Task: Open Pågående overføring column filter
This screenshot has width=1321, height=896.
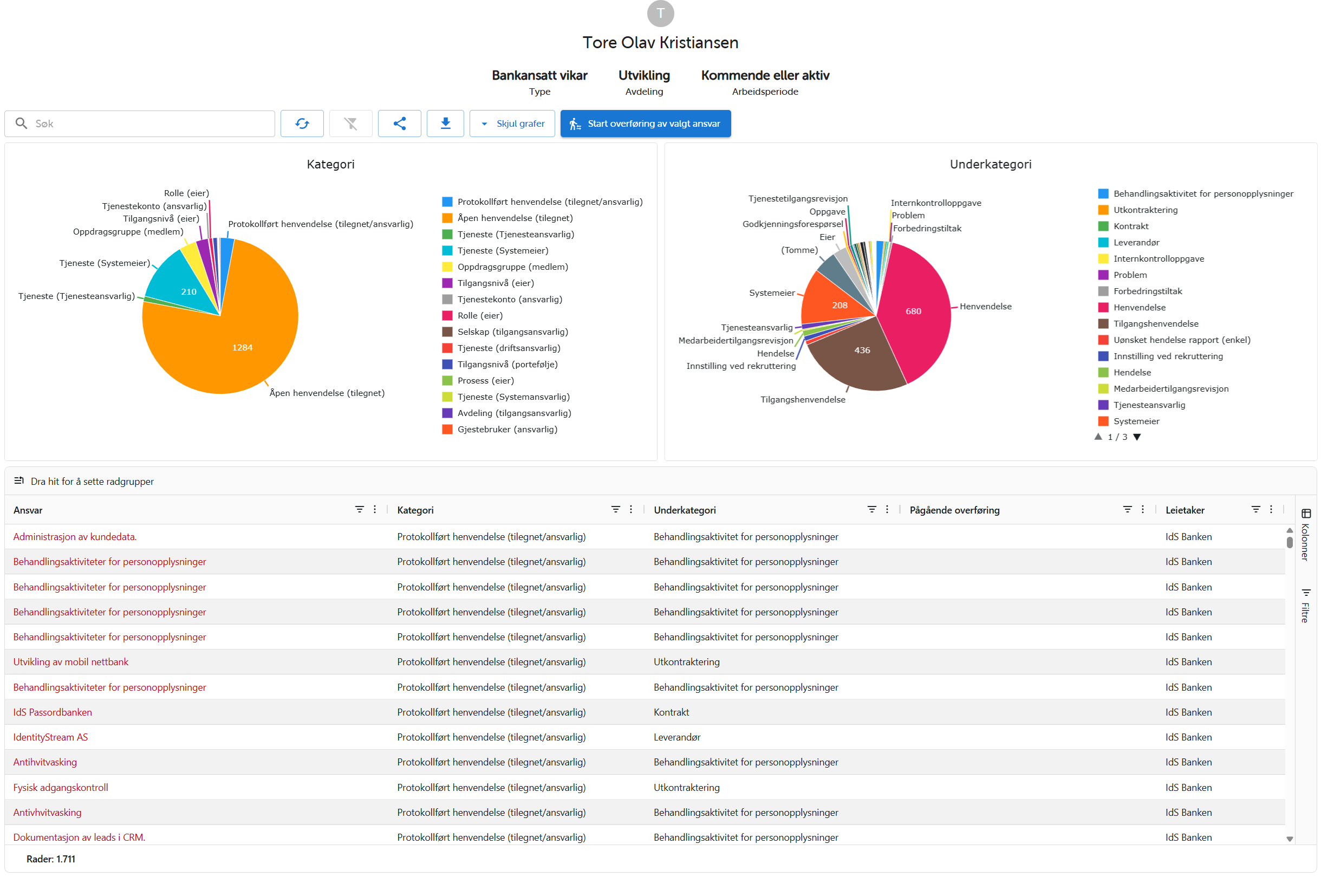Action: 1127,509
